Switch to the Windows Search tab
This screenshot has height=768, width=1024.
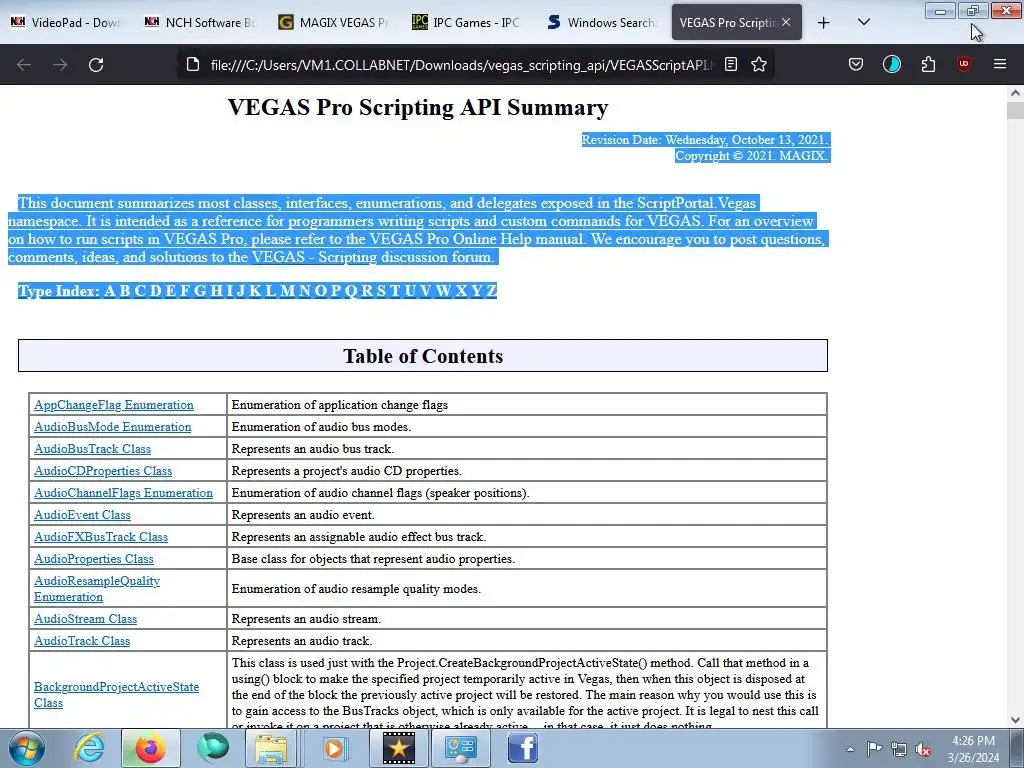coord(600,22)
